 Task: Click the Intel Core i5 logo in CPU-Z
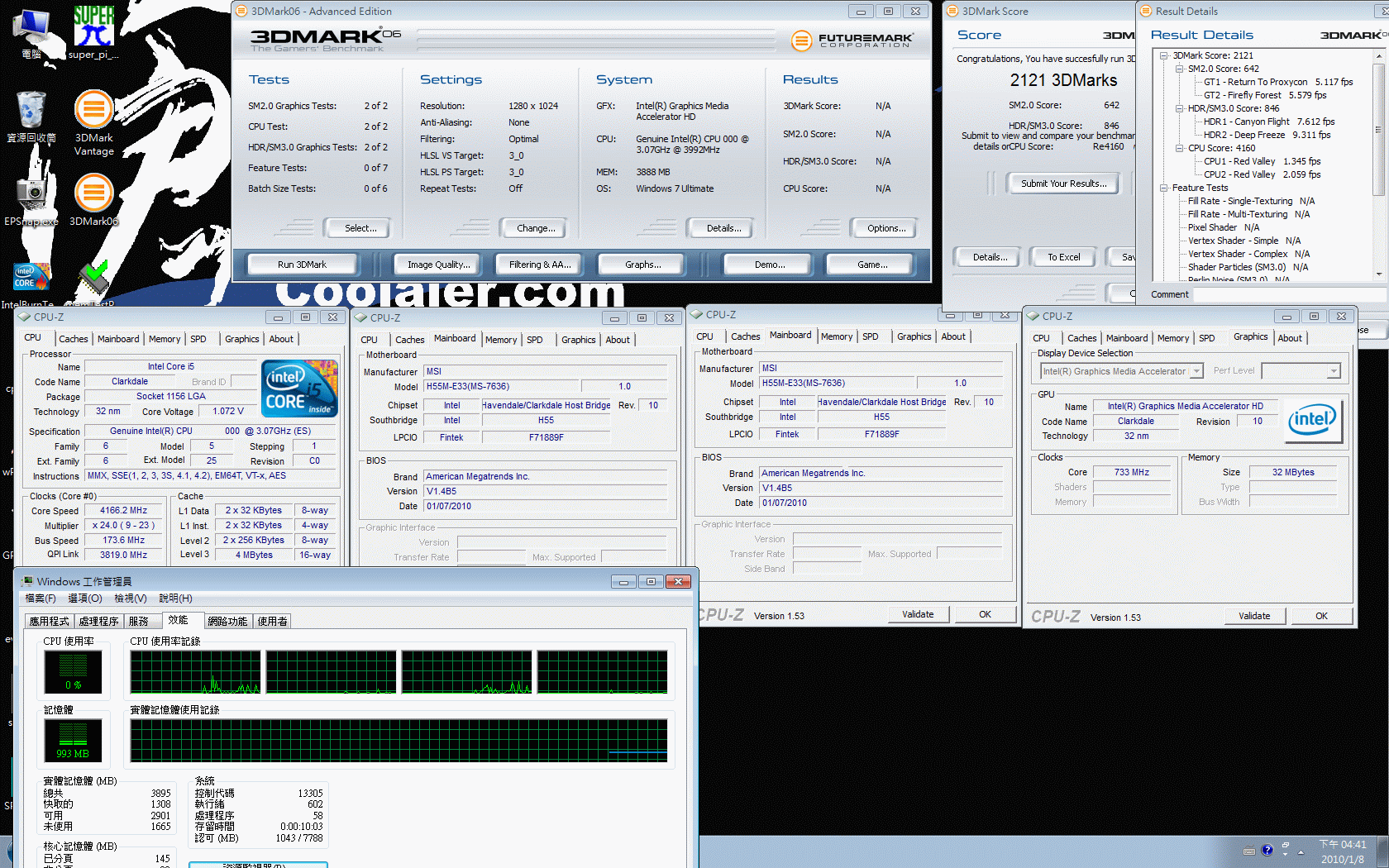click(x=299, y=389)
